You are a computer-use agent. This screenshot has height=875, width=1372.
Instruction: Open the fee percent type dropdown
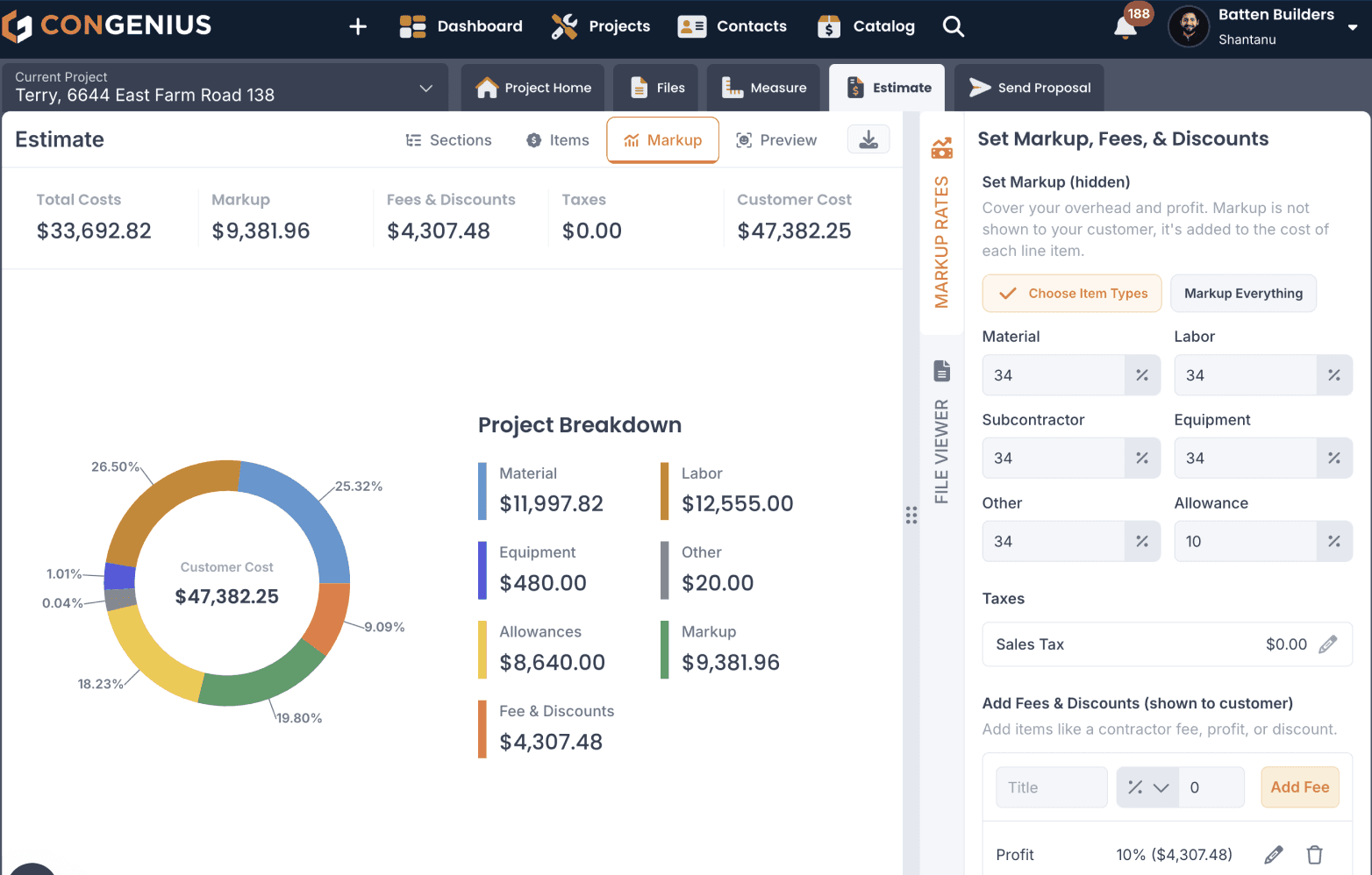pos(1147,787)
